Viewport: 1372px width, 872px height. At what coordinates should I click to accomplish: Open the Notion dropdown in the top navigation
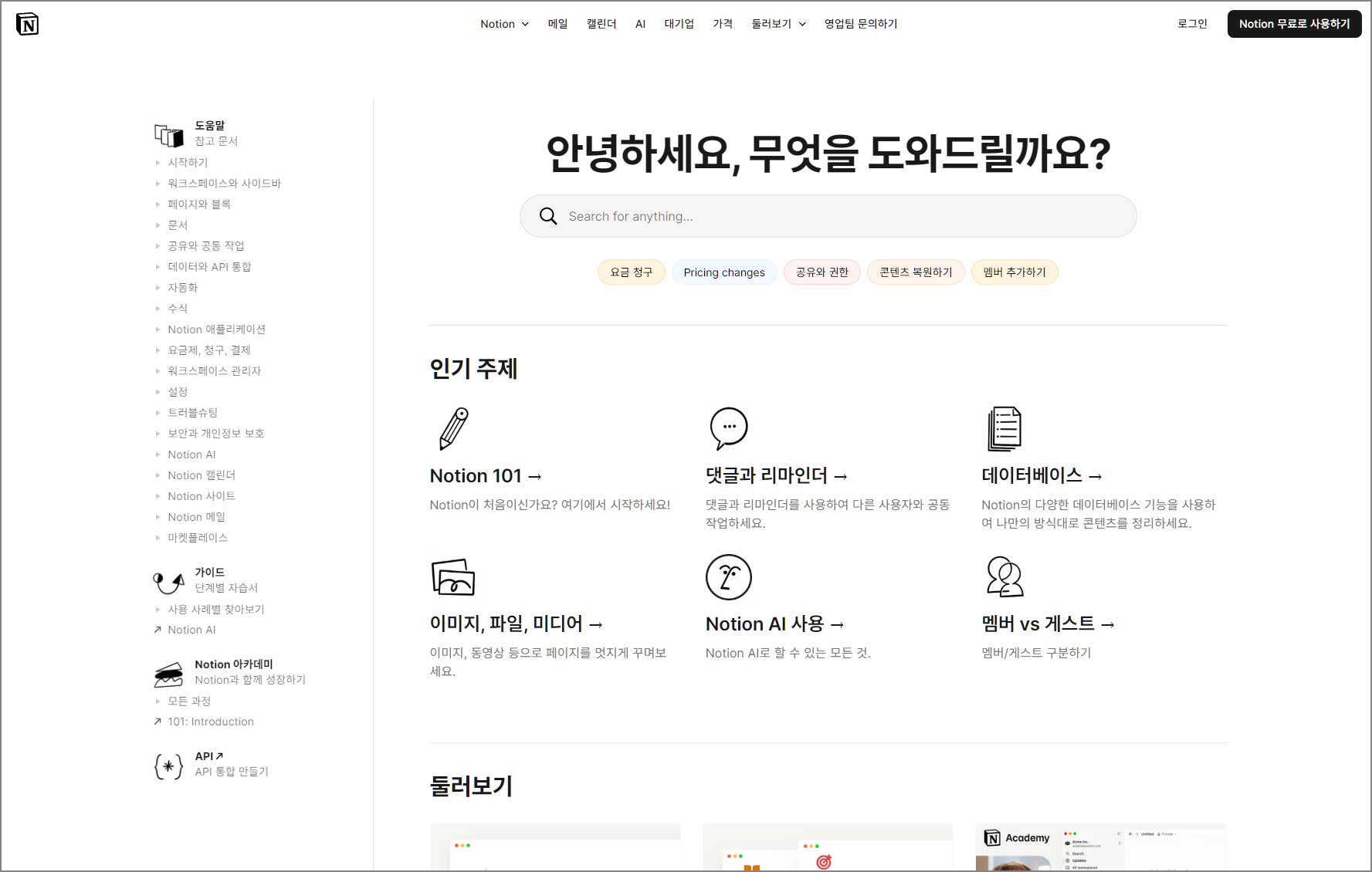pos(503,24)
